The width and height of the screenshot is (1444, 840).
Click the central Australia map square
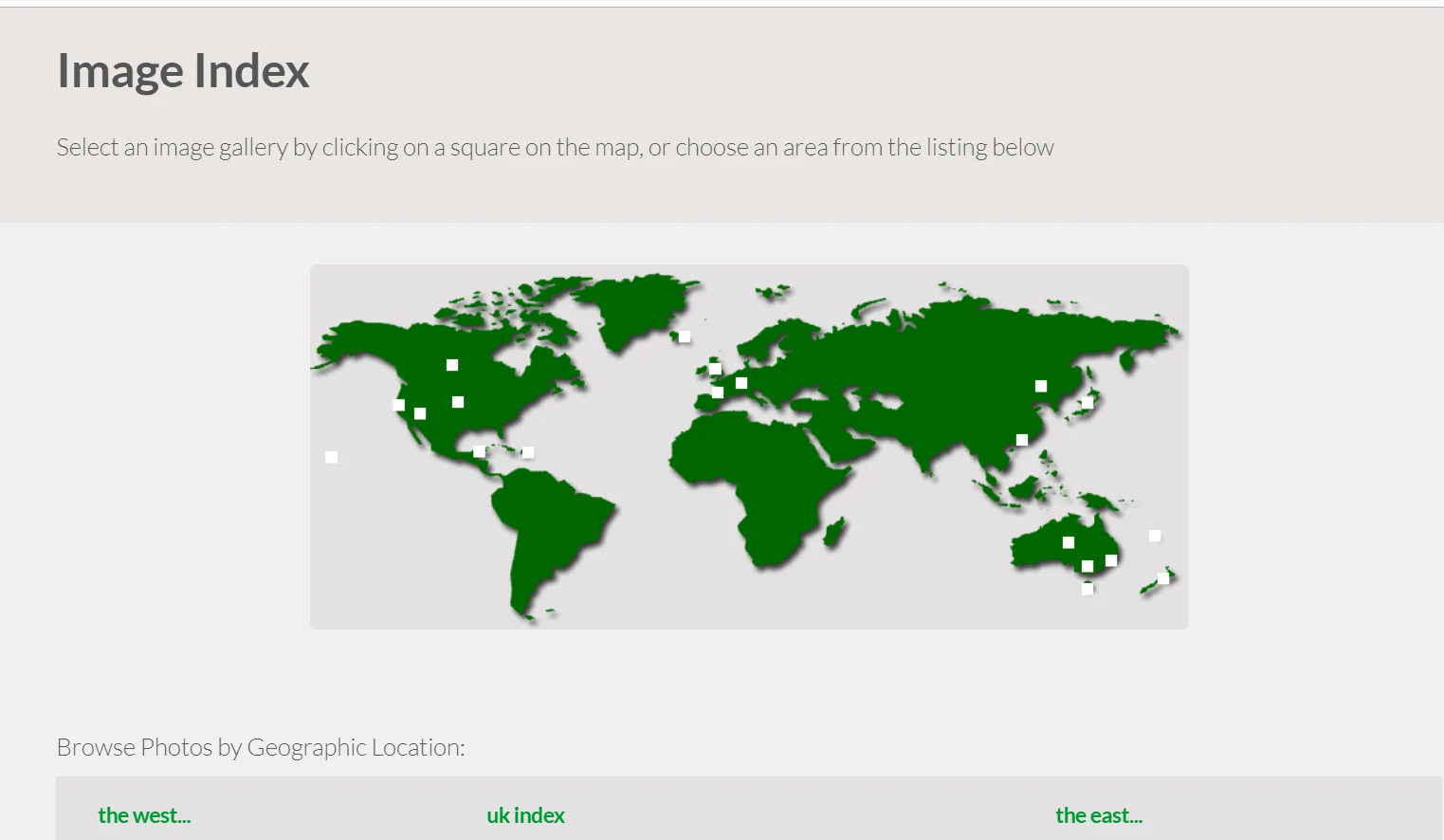(x=1069, y=542)
